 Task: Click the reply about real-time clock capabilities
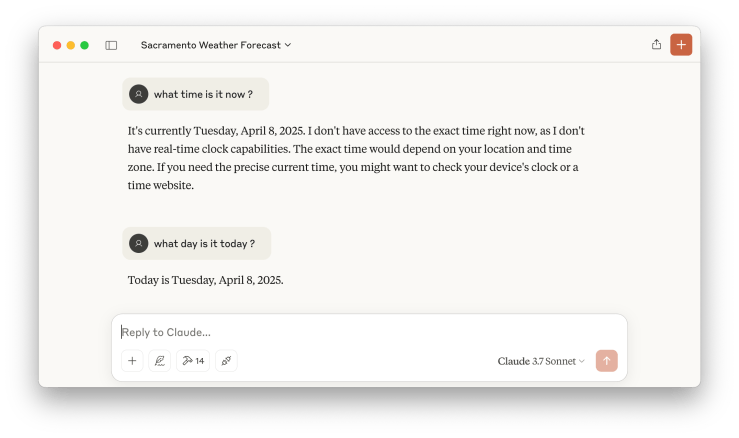coord(355,158)
